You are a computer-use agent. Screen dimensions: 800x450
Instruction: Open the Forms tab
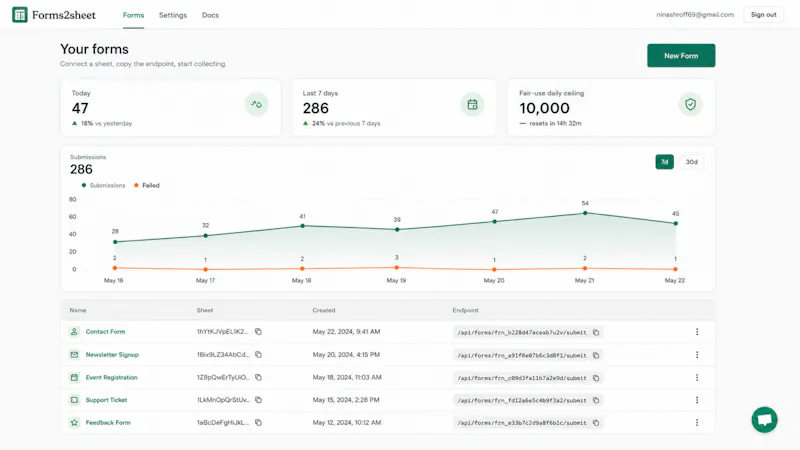pyautogui.click(x=133, y=15)
